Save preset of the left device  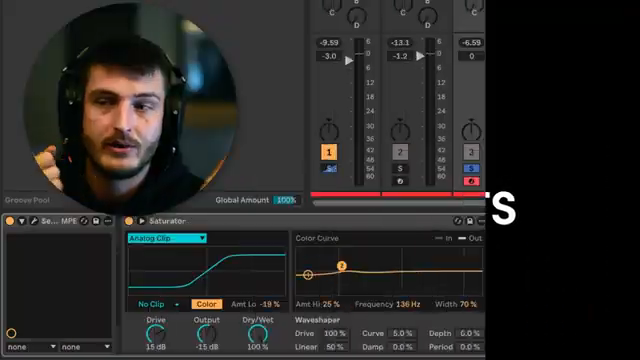(x=96, y=221)
